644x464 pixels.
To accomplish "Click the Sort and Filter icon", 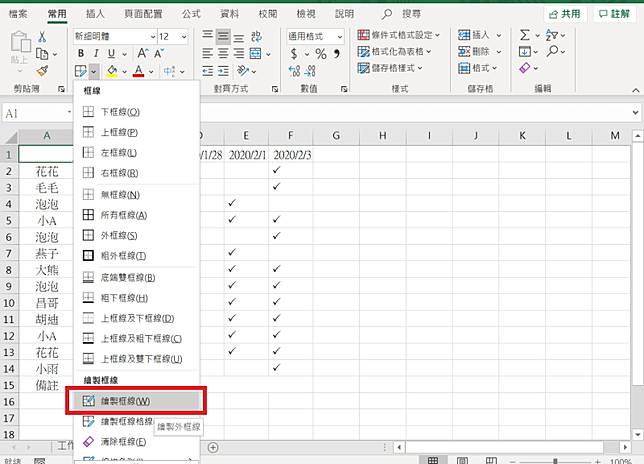I will click(551, 35).
